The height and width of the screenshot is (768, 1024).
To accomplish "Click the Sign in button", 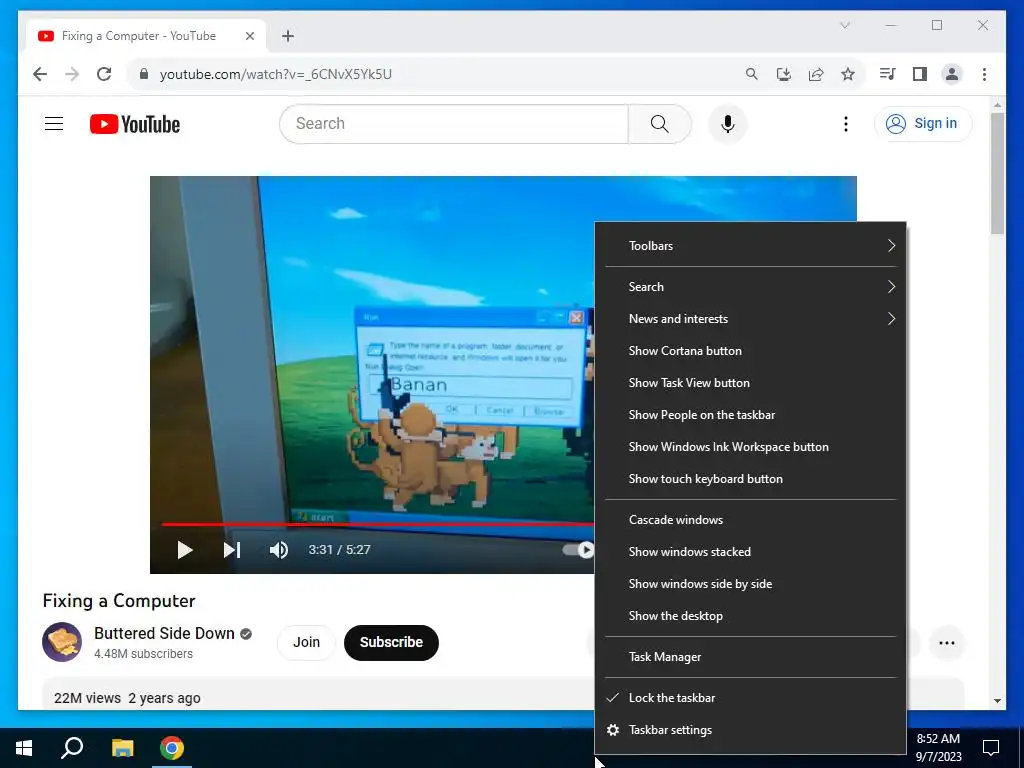I will click(923, 123).
